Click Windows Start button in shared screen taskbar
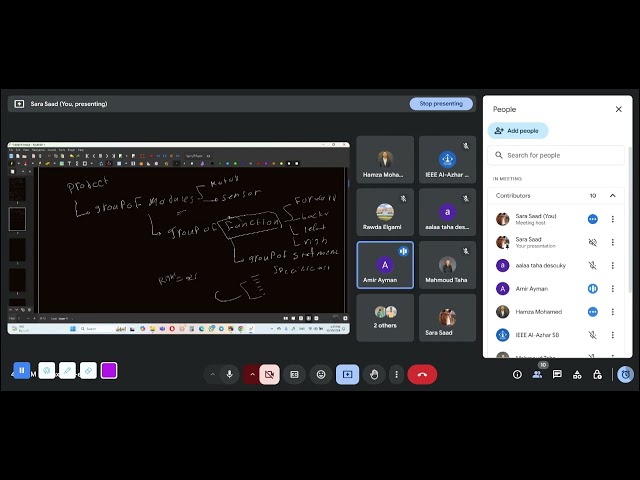 [x=73, y=329]
